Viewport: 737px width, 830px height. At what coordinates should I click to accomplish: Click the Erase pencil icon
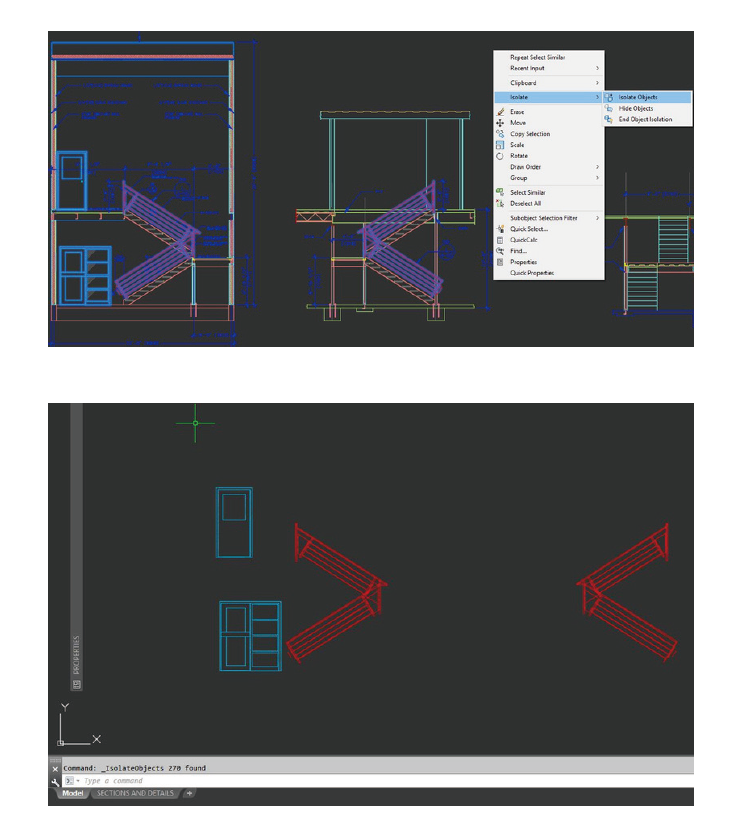(500, 112)
